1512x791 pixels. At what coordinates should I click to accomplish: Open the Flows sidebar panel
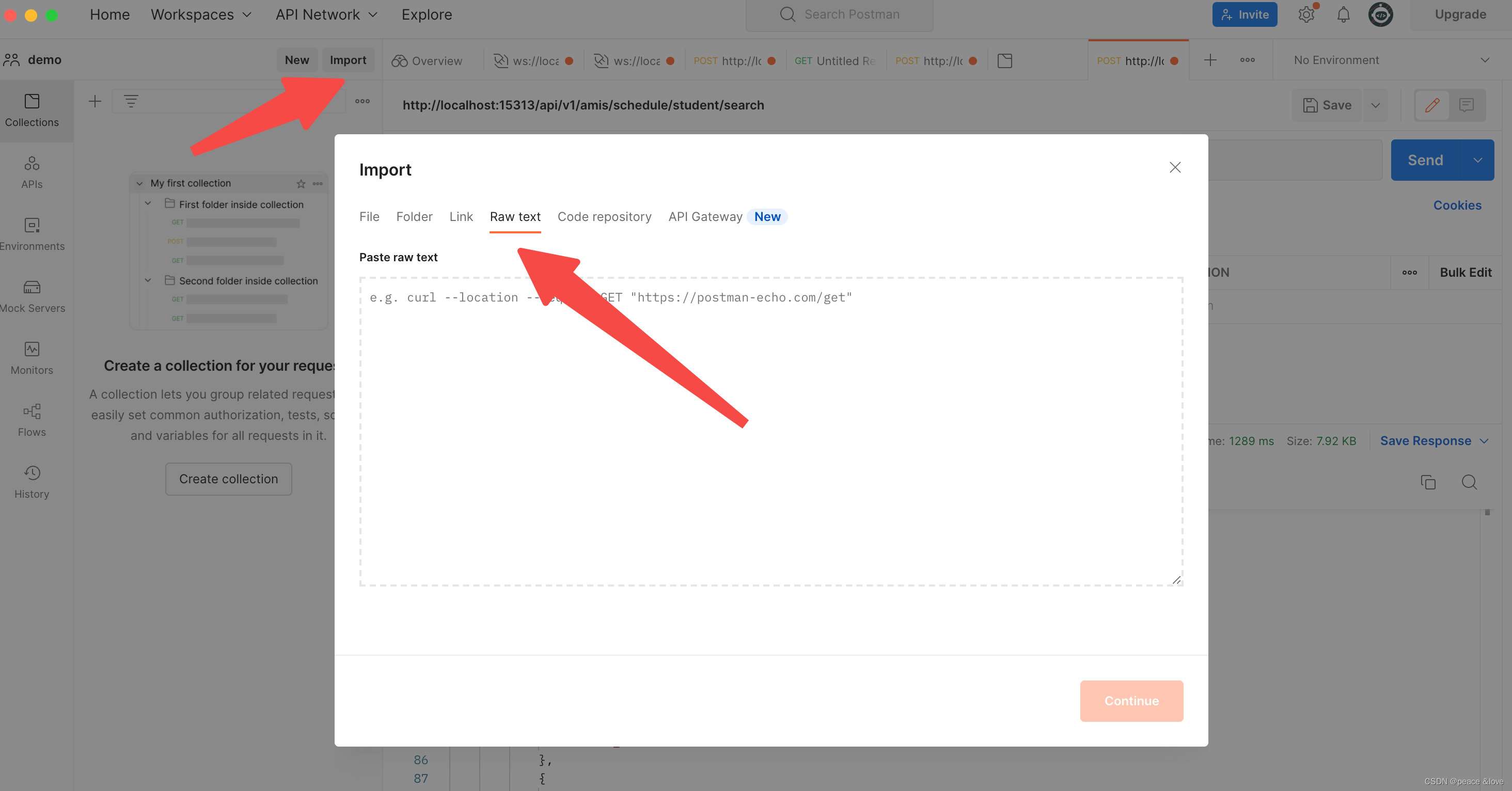pyautogui.click(x=31, y=420)
